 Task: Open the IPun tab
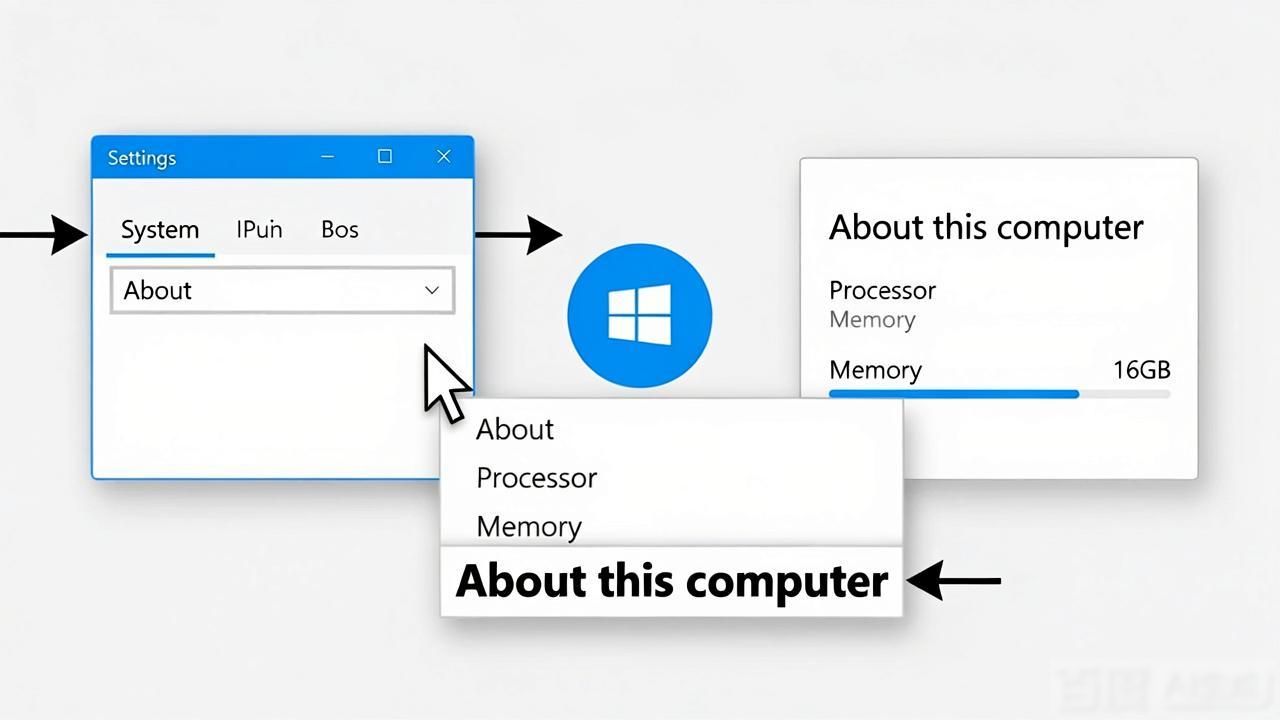[259, 229]
